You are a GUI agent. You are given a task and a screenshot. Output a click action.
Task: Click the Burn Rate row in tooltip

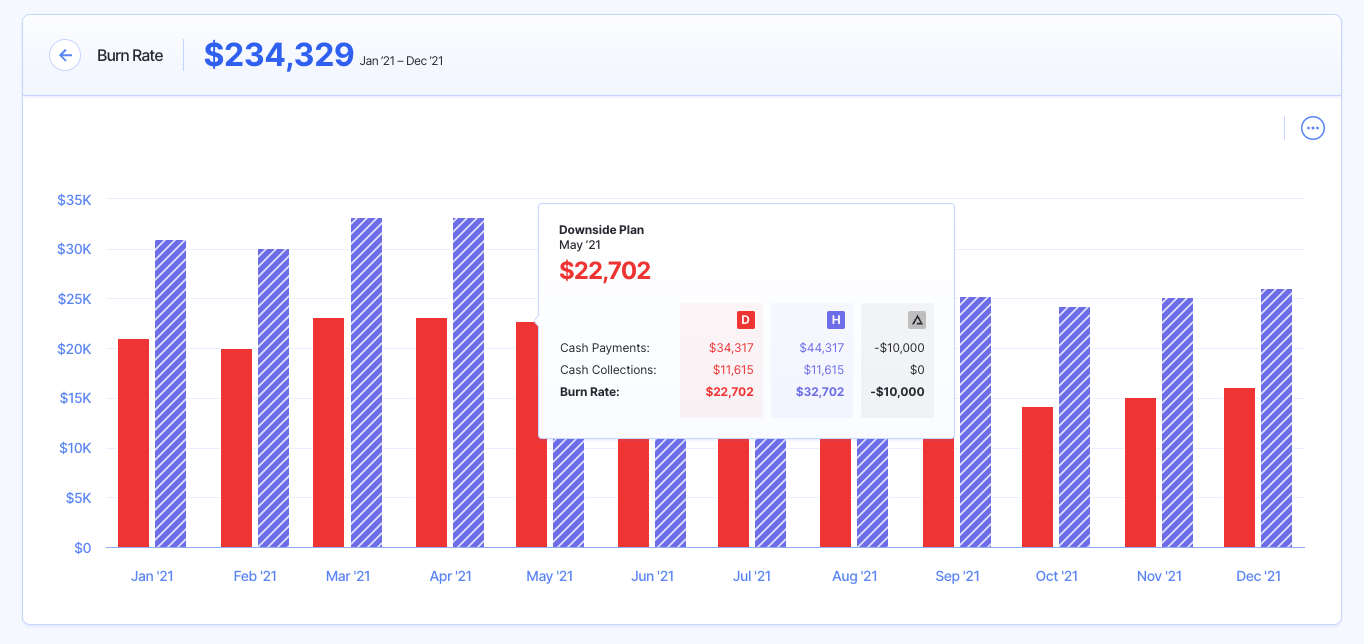point(590,392)
